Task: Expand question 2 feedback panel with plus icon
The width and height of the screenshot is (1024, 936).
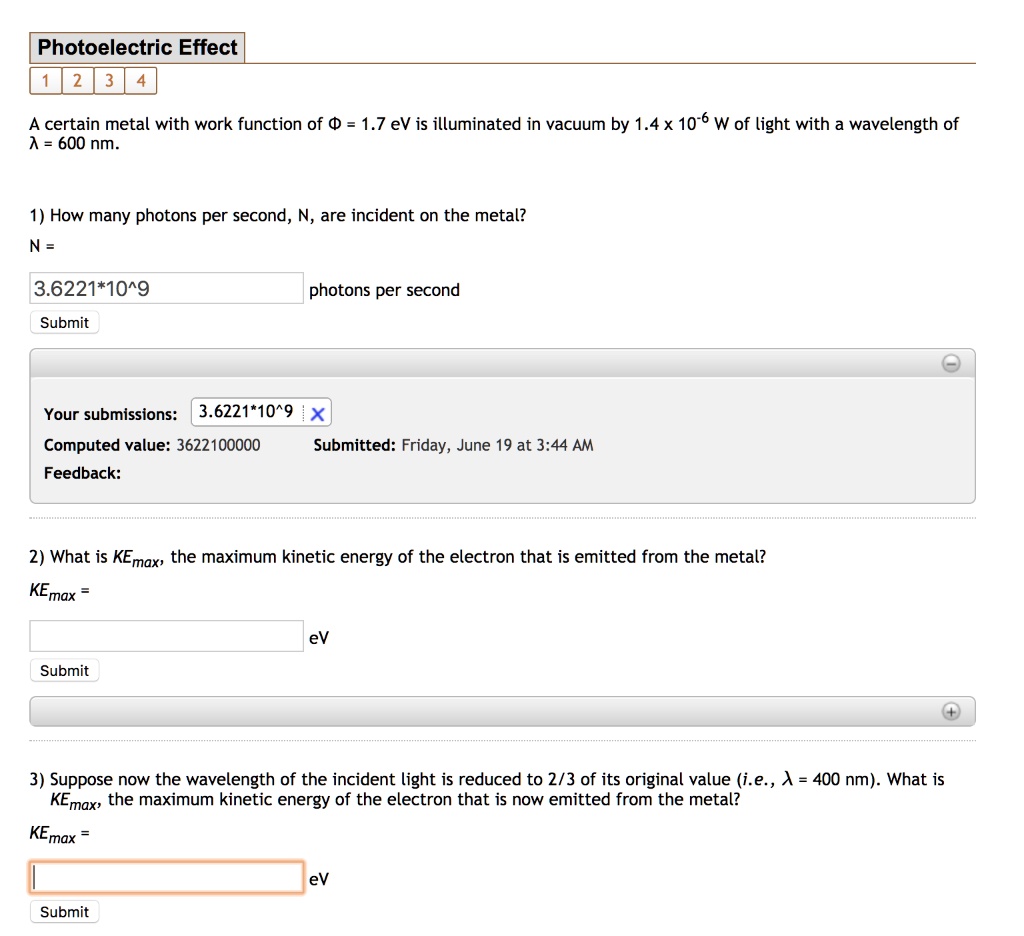Action: (950, 711)
